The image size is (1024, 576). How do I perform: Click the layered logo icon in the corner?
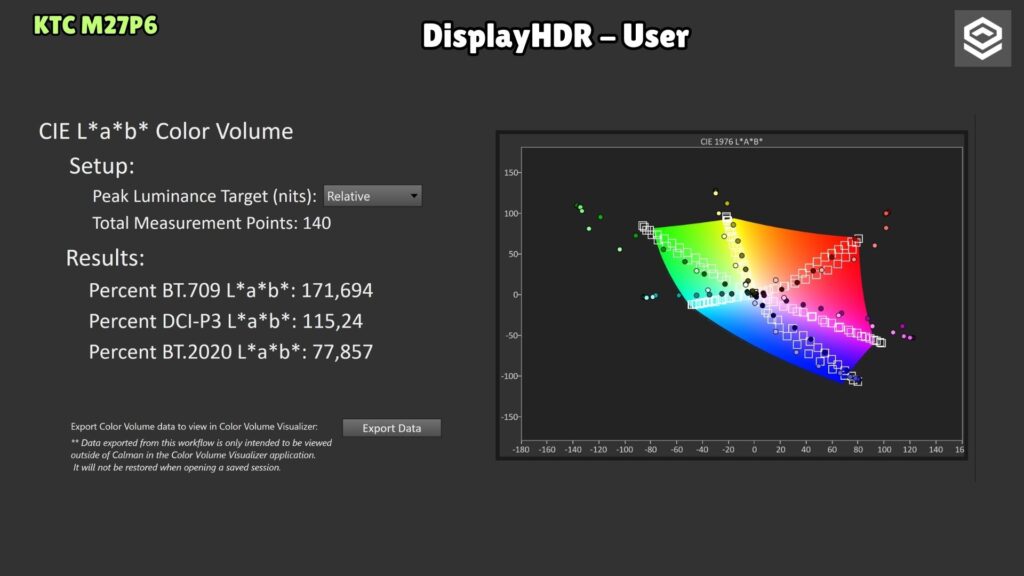click(x=983, y=39)
